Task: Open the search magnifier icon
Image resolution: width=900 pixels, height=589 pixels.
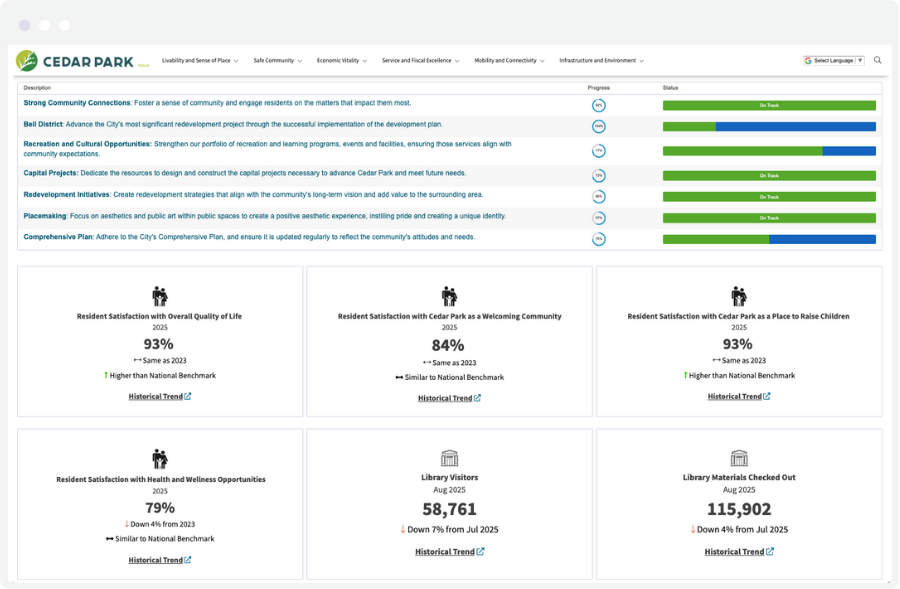Action: point(878,60)
